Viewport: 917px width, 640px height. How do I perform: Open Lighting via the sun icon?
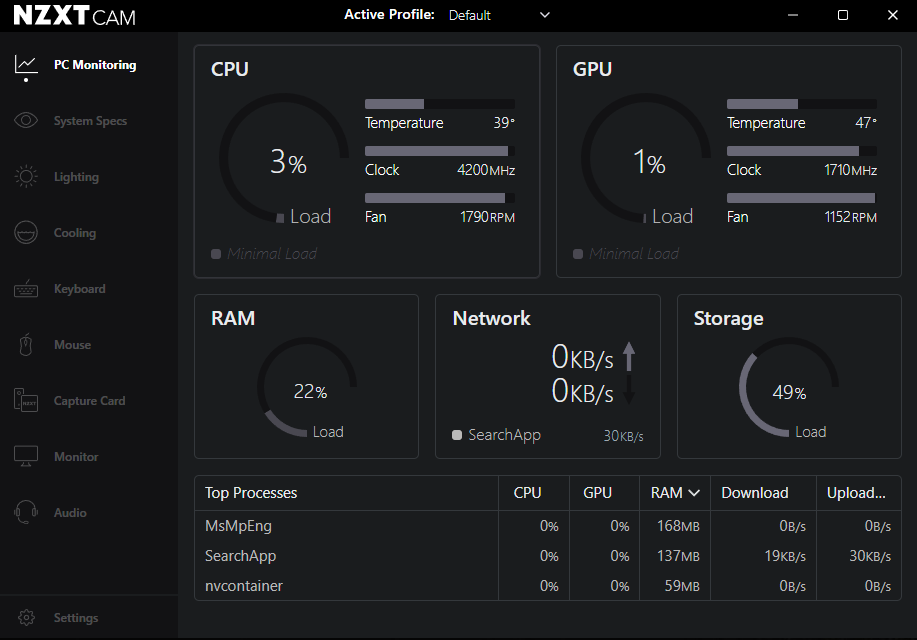click(x=26, y=177)
